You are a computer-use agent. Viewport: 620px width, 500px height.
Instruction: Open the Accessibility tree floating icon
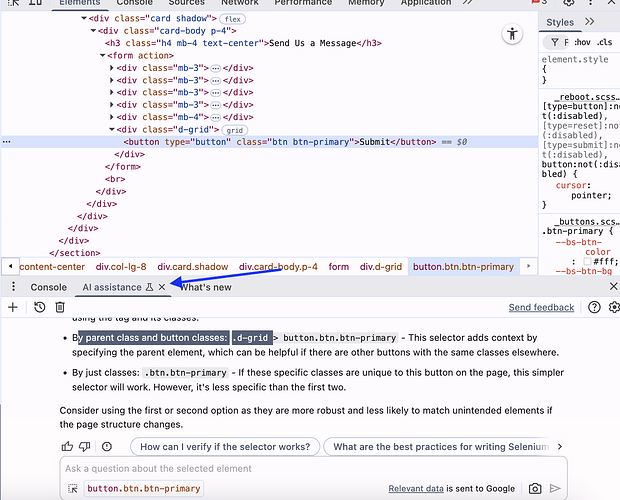(x=512, y=34)
